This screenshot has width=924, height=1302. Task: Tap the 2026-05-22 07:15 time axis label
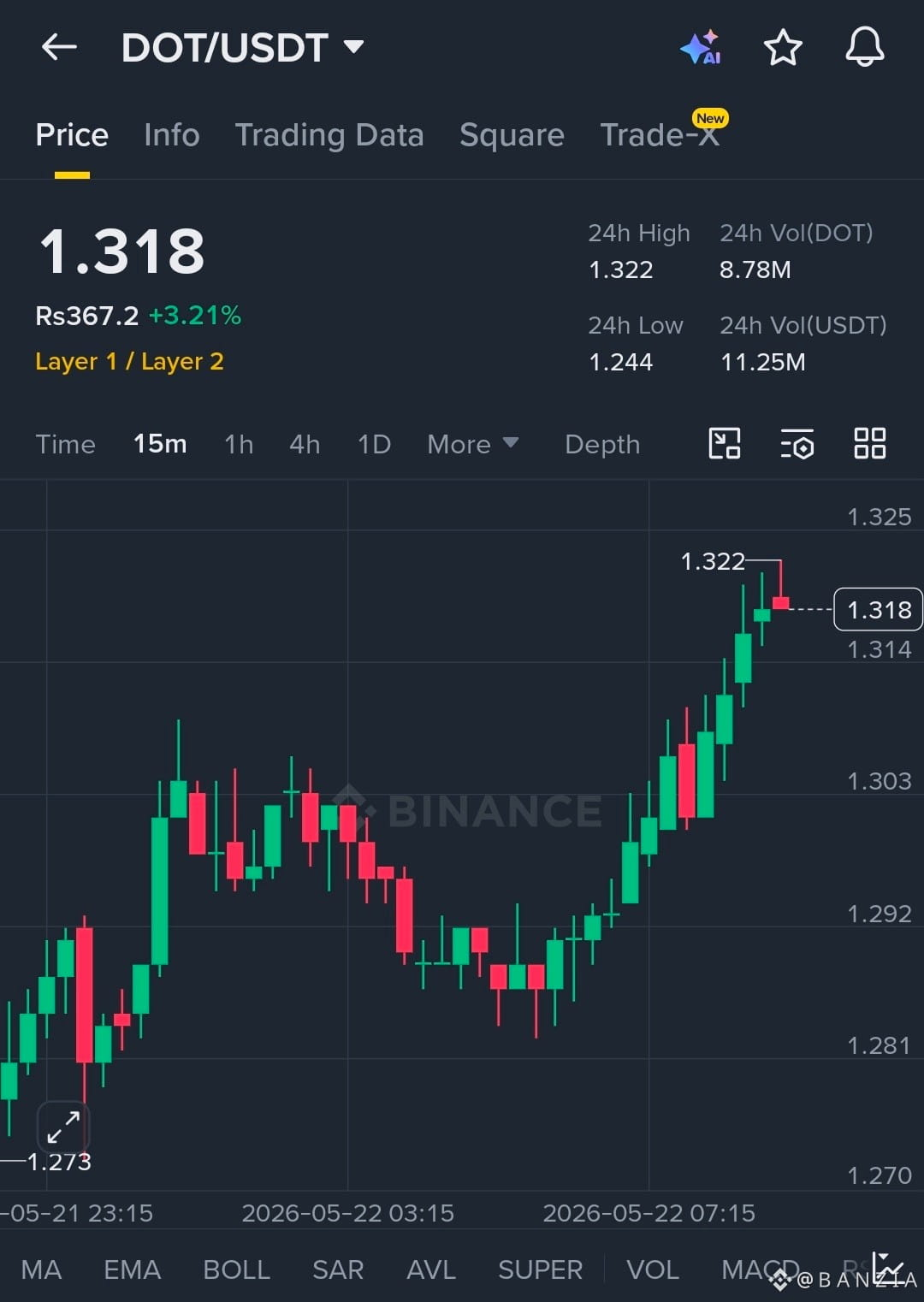tap(649, 1213)
